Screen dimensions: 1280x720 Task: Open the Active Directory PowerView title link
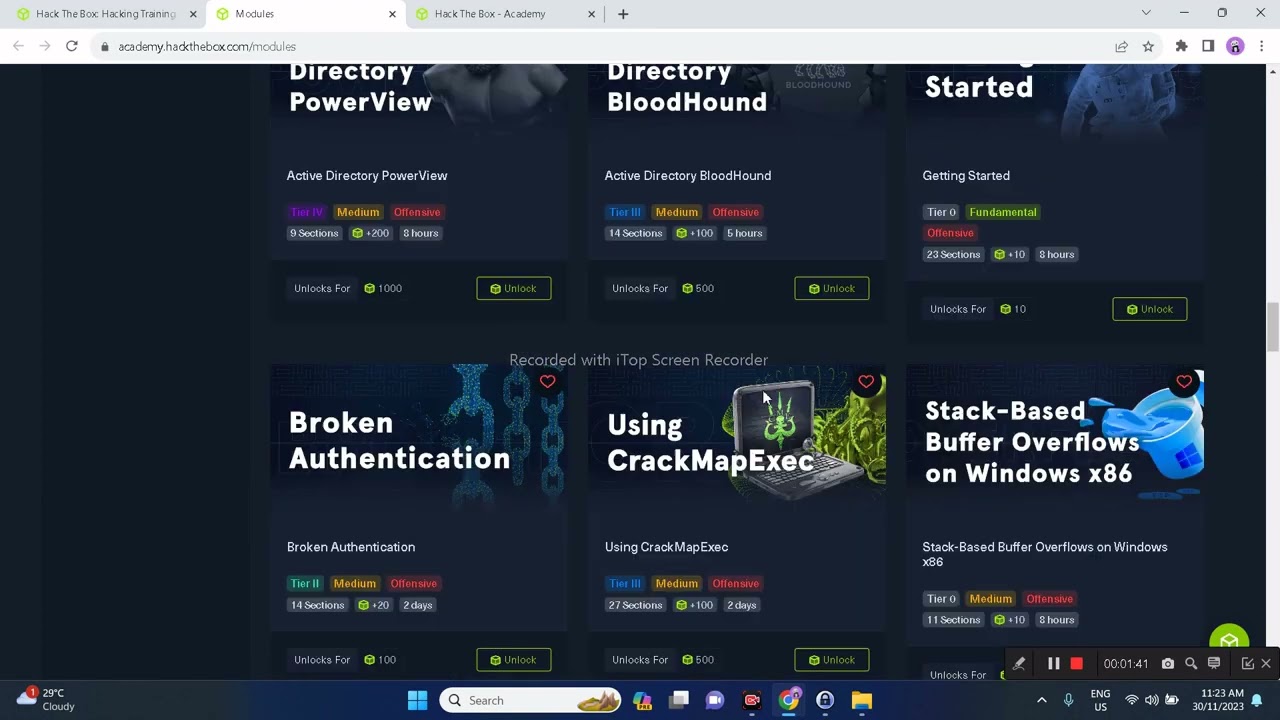tap(367, 176)
